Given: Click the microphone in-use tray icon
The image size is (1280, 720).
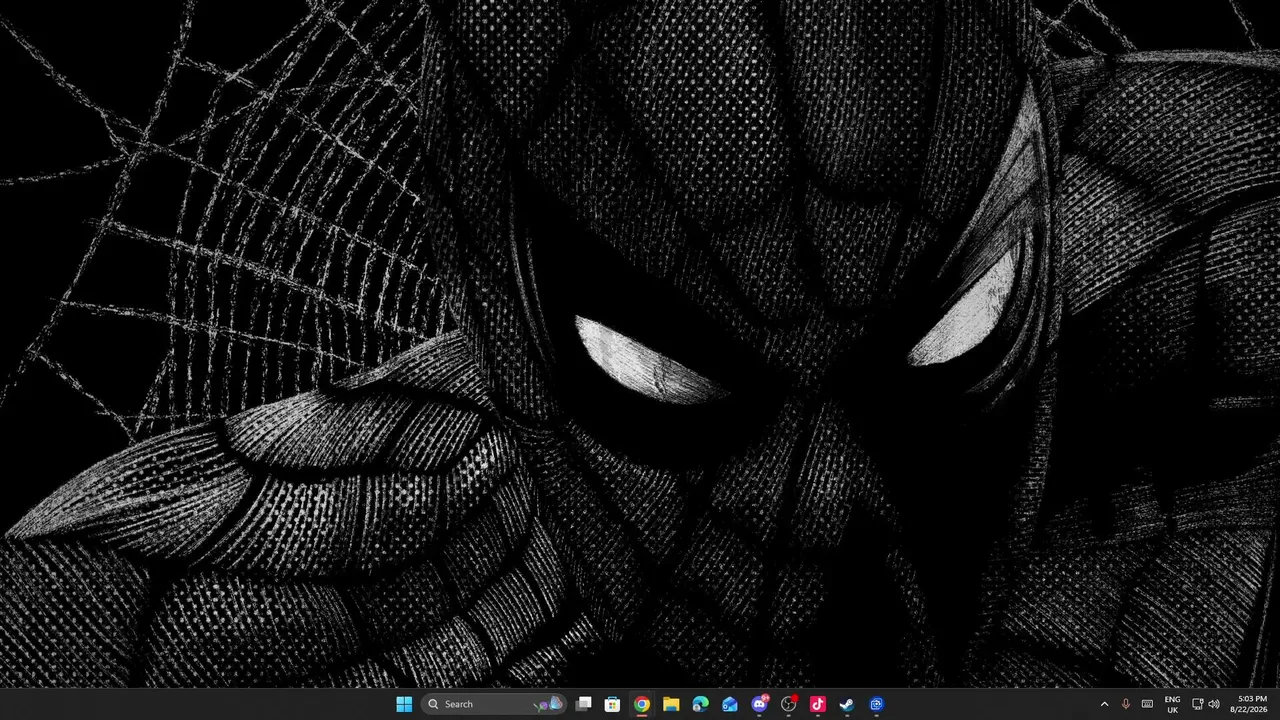Looking at the screenshot, I should [x=1126, y=704].
